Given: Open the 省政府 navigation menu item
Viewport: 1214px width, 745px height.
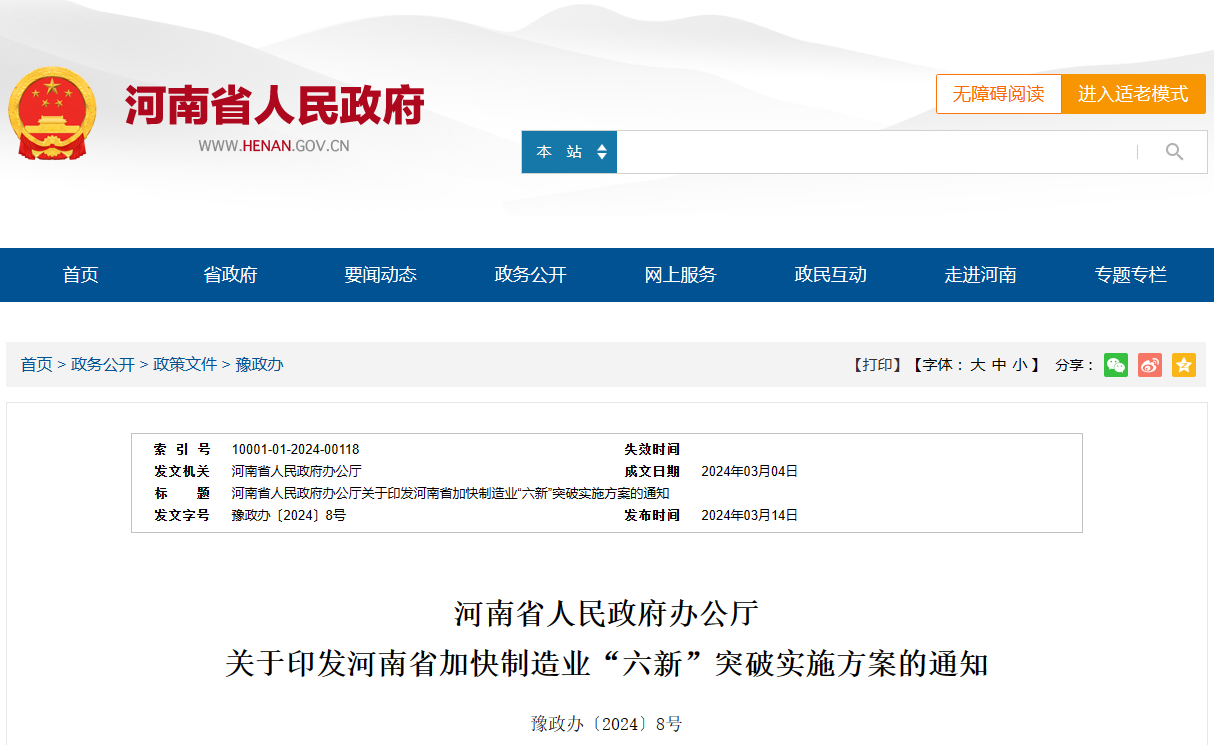Looking at the screenshot, I should [231, 275].
